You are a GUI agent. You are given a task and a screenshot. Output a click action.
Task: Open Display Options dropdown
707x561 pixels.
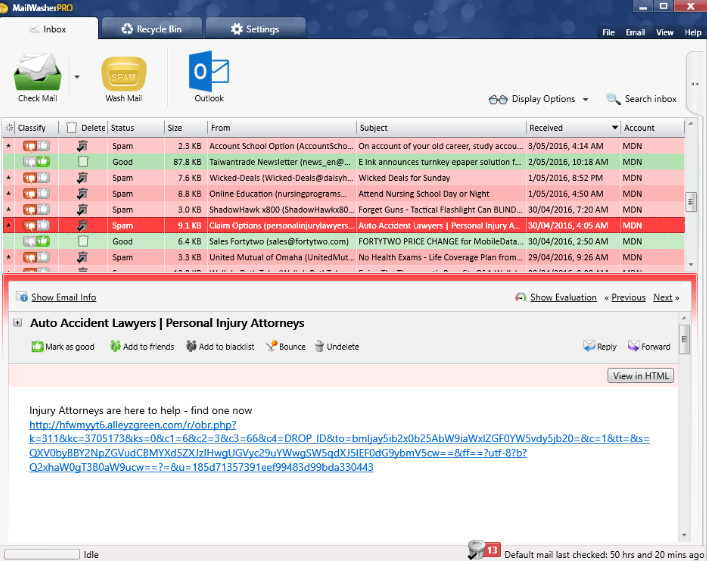539,99
